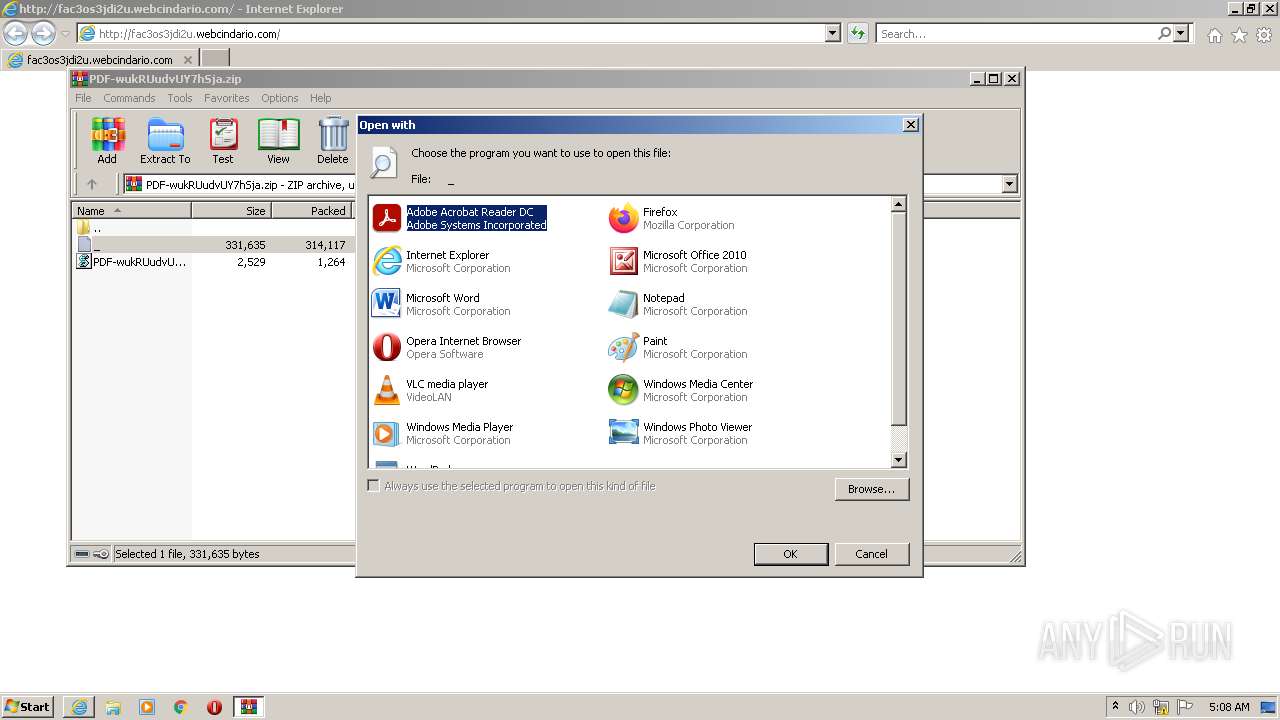Open the WinRAR Favorites menu
The height and width of the screenshot is (720, 1280).
click(227, 98)
